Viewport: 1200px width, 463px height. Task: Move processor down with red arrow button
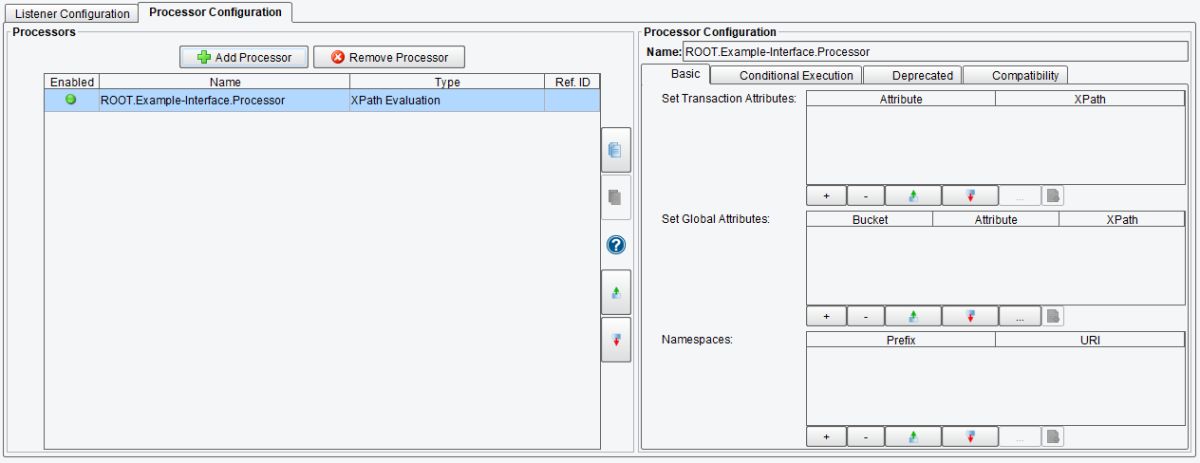(x=616, y=340)
